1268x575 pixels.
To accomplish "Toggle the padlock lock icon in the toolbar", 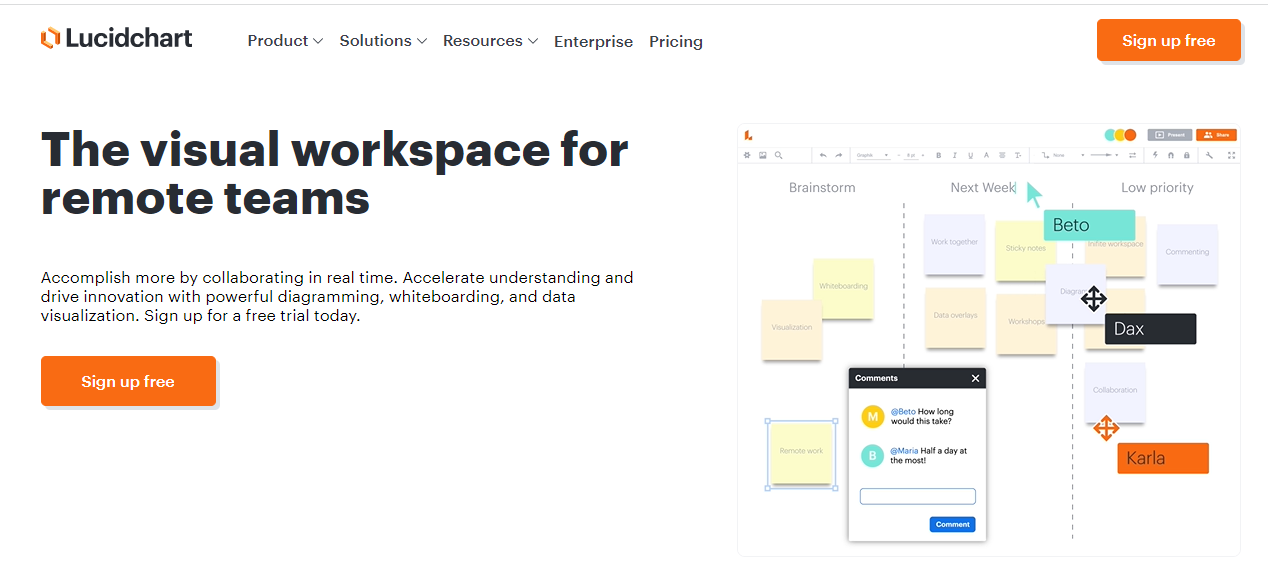I will point(1186,155).
